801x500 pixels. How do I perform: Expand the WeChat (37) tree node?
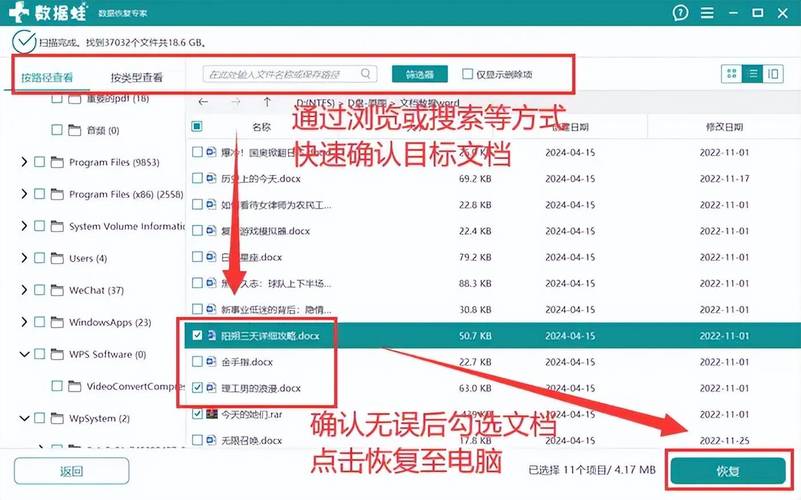coord(24,290)
